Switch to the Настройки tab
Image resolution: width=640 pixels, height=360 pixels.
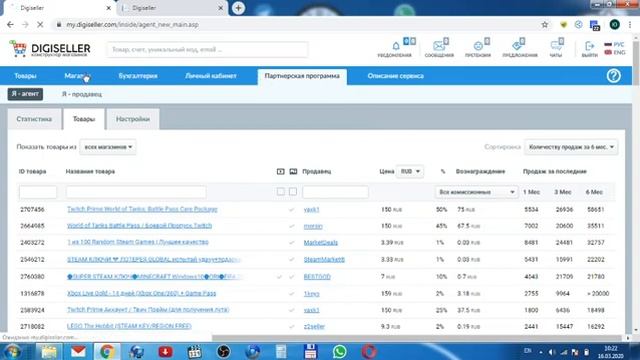pos(133,119)
